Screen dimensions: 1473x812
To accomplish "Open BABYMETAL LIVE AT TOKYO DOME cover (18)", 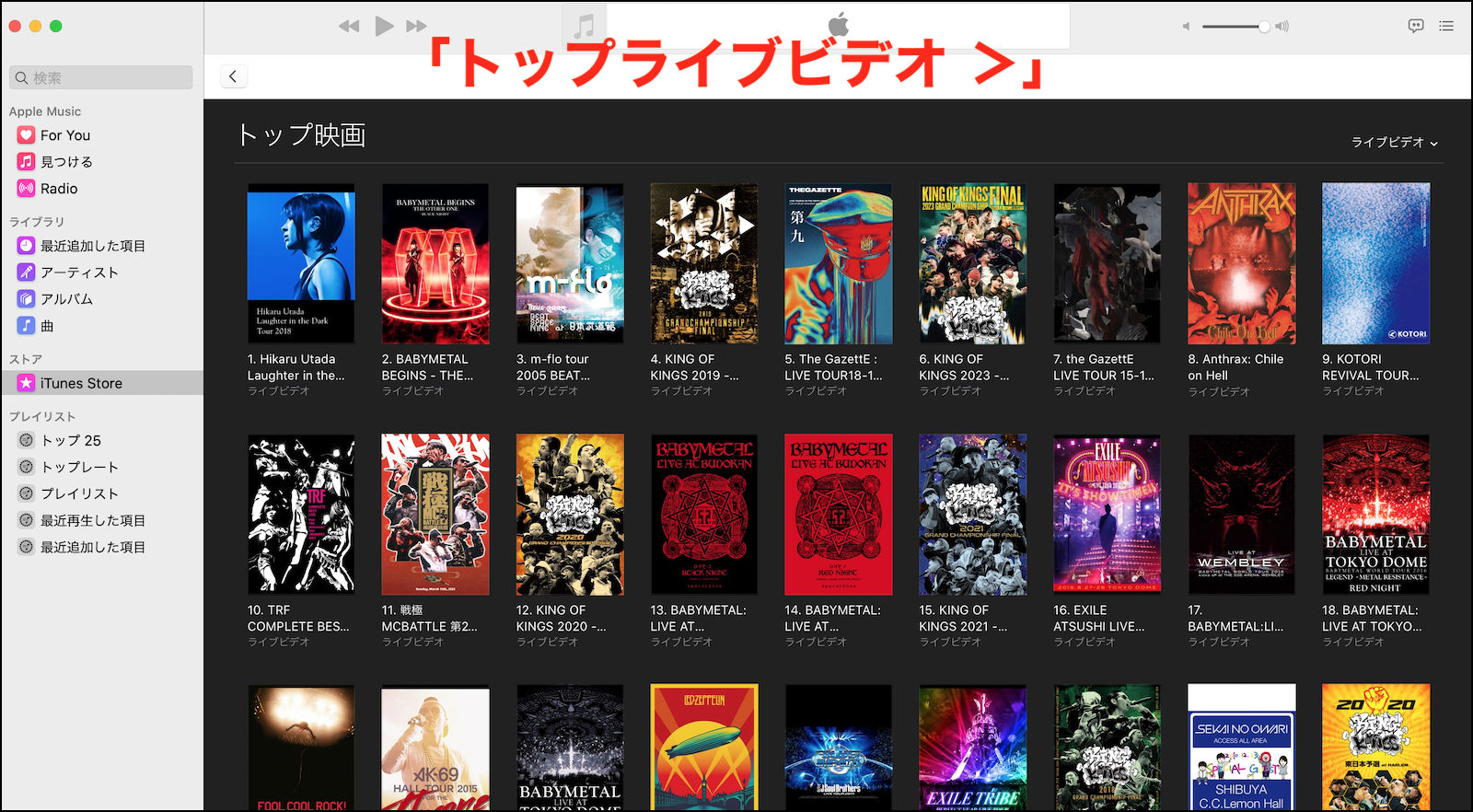I will [1376, 515].
